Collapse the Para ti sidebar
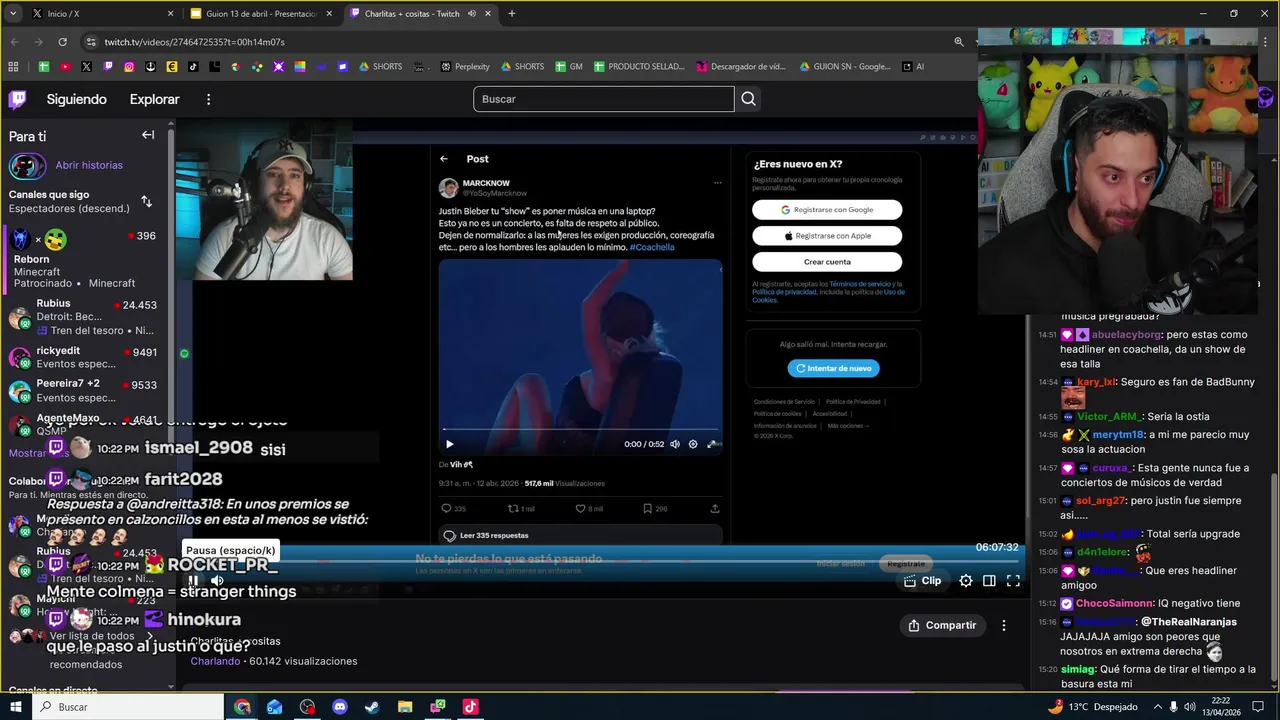1280x720 pixels. (x=148, y=135)
